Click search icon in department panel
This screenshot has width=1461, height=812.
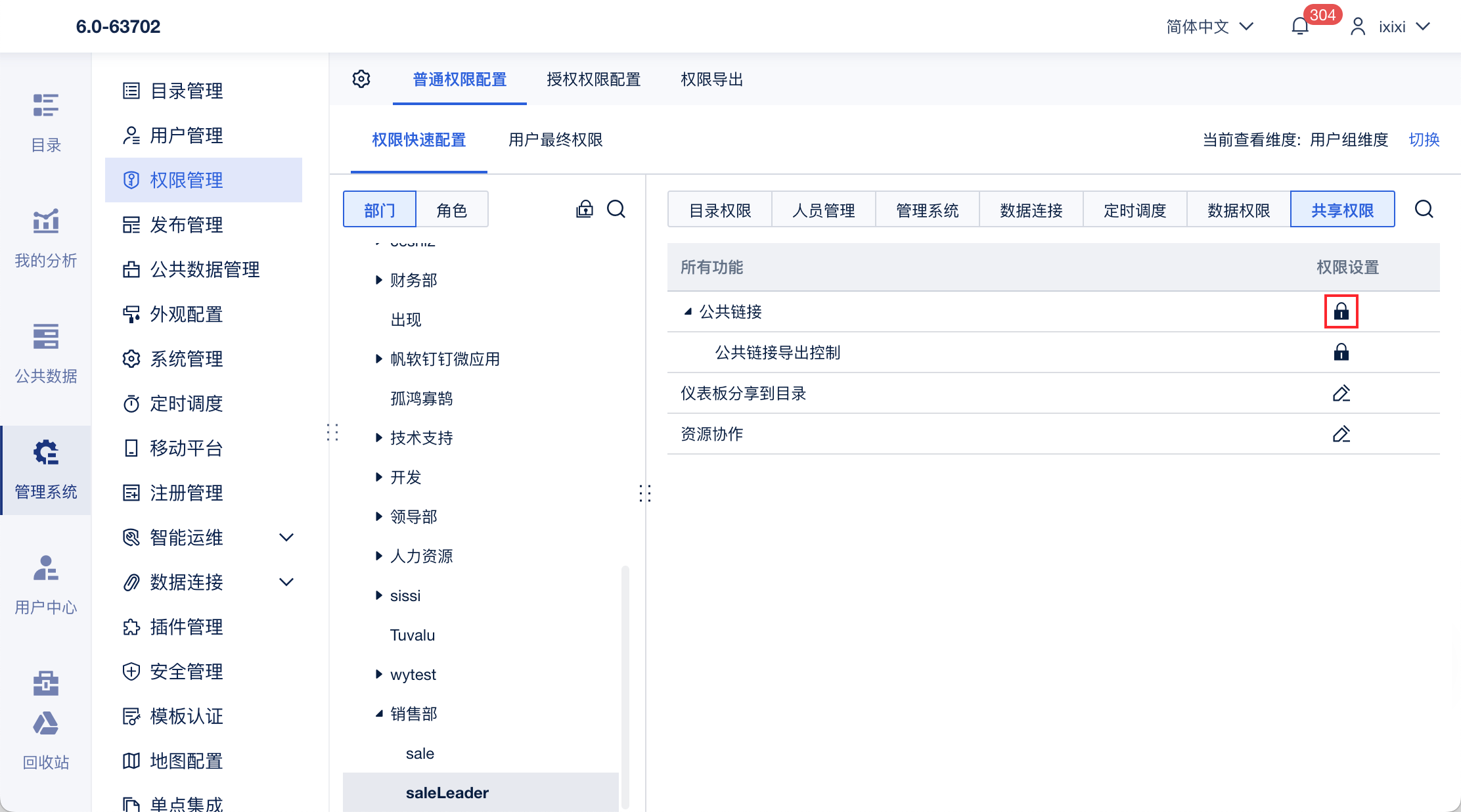tap(616, 209)
